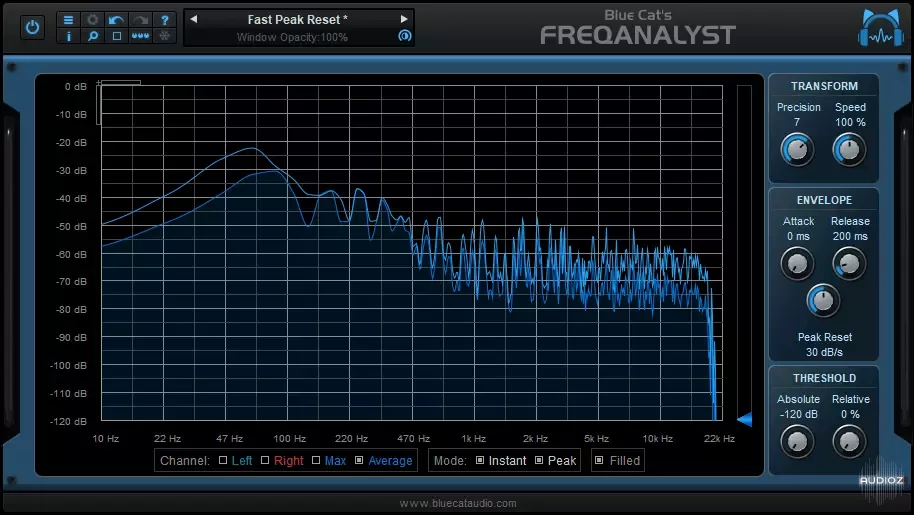The height and width of the screenshot is (515, 914).
Task: Click the Window Opacity:100% text
Action: pyautogui.click(x=292, y=37)
